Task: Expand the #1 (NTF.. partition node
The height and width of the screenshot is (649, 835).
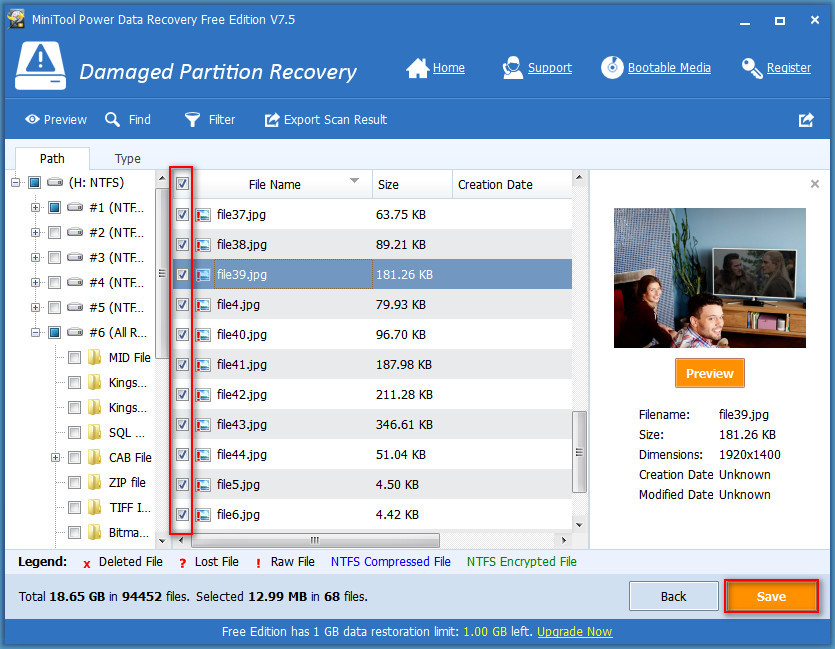Action: (35, 207)
